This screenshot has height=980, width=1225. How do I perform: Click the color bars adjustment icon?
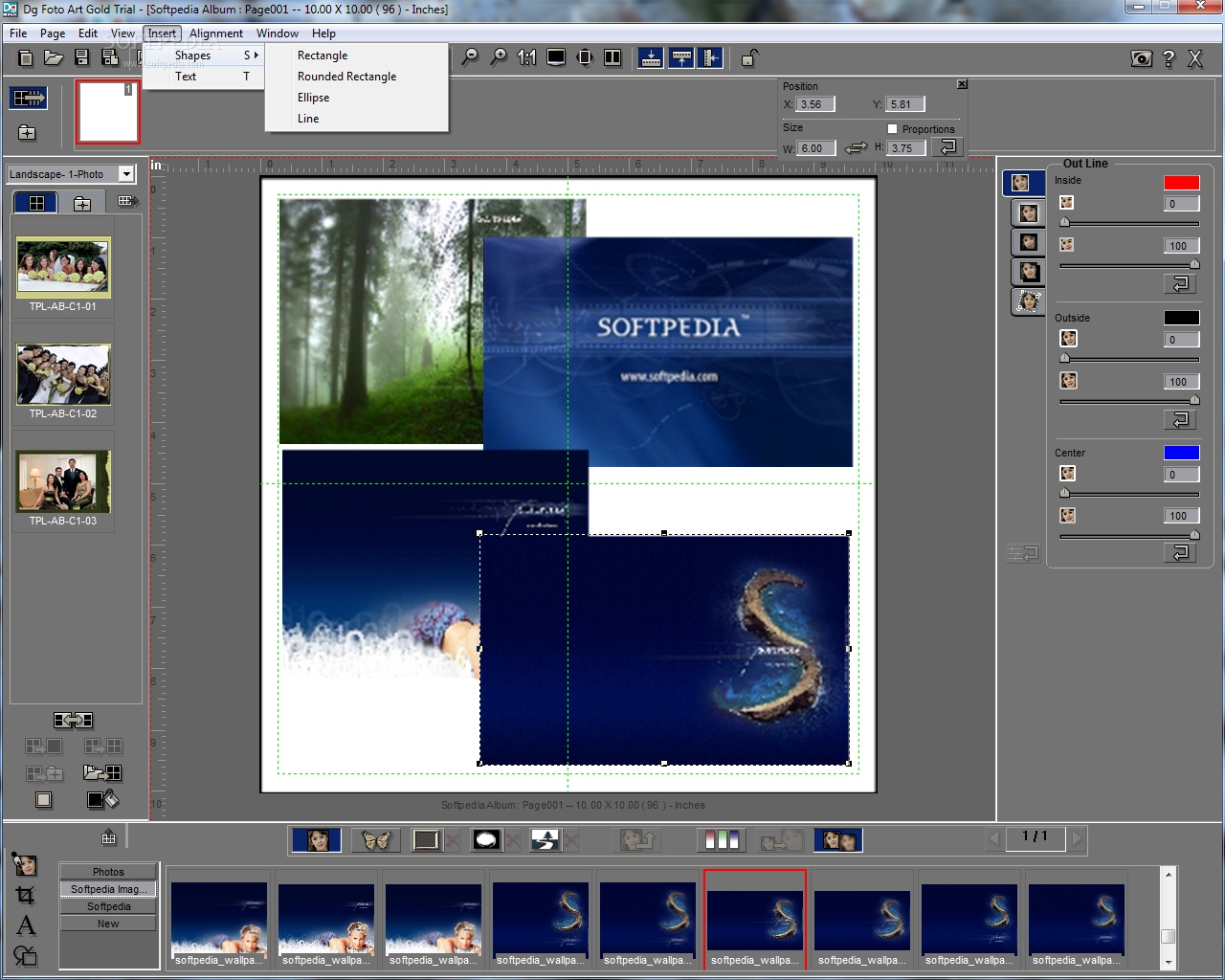(x=722, y=840)
